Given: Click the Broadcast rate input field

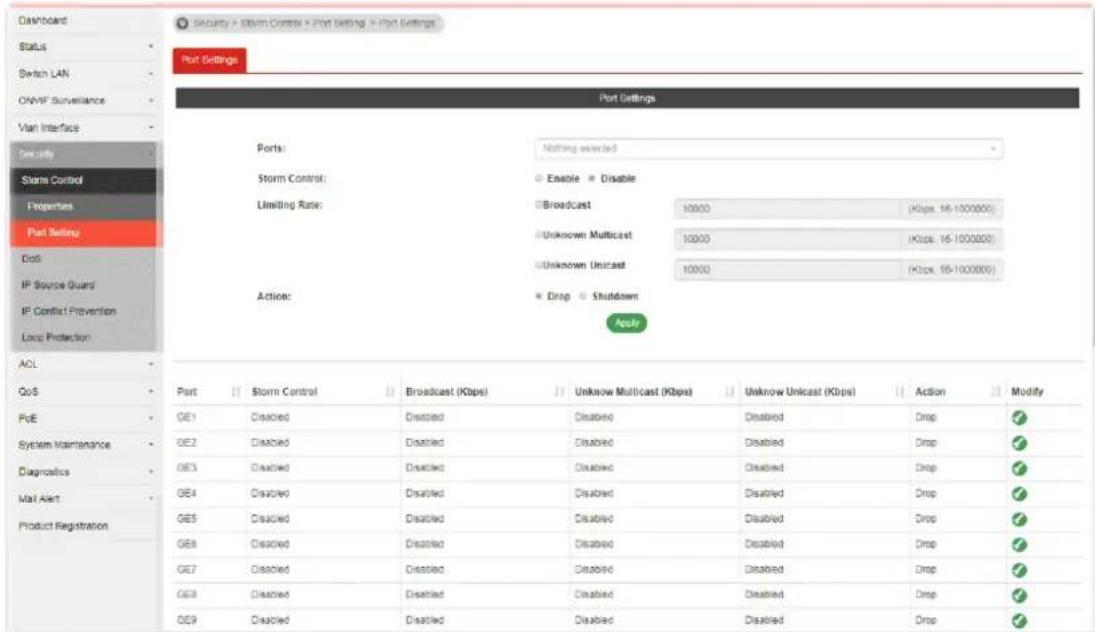Looking at the screenshot, I should point(787,209).
